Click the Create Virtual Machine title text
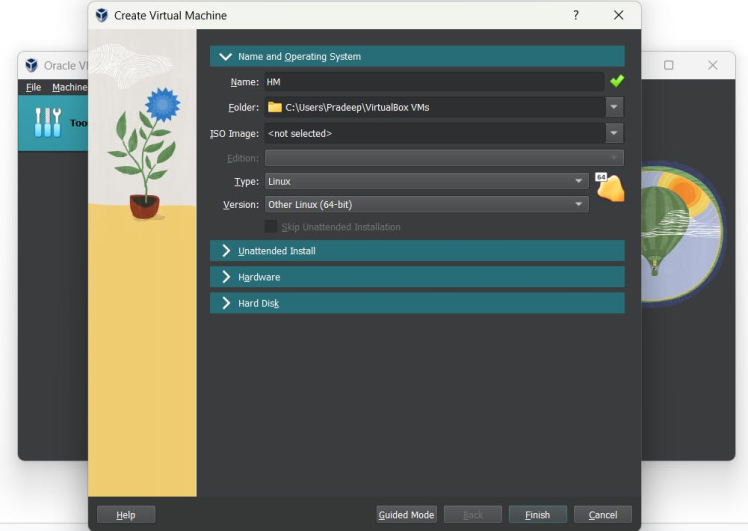 tap(170, 15)
